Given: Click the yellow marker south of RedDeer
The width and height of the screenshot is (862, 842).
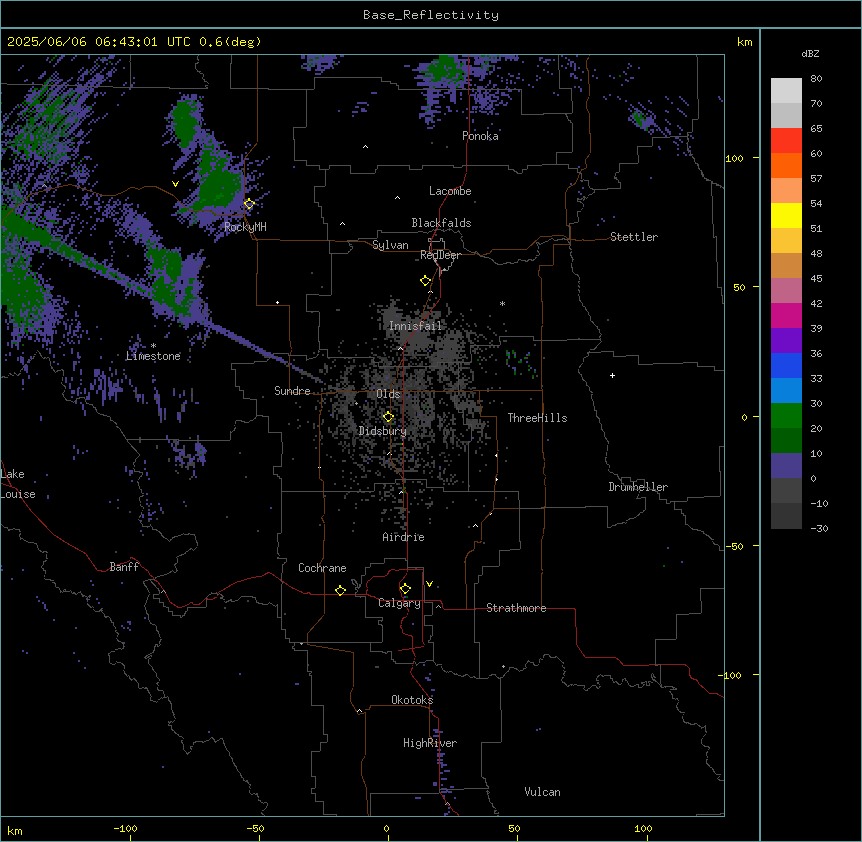Looking at the screenshot, I should (x=425, y=281).
